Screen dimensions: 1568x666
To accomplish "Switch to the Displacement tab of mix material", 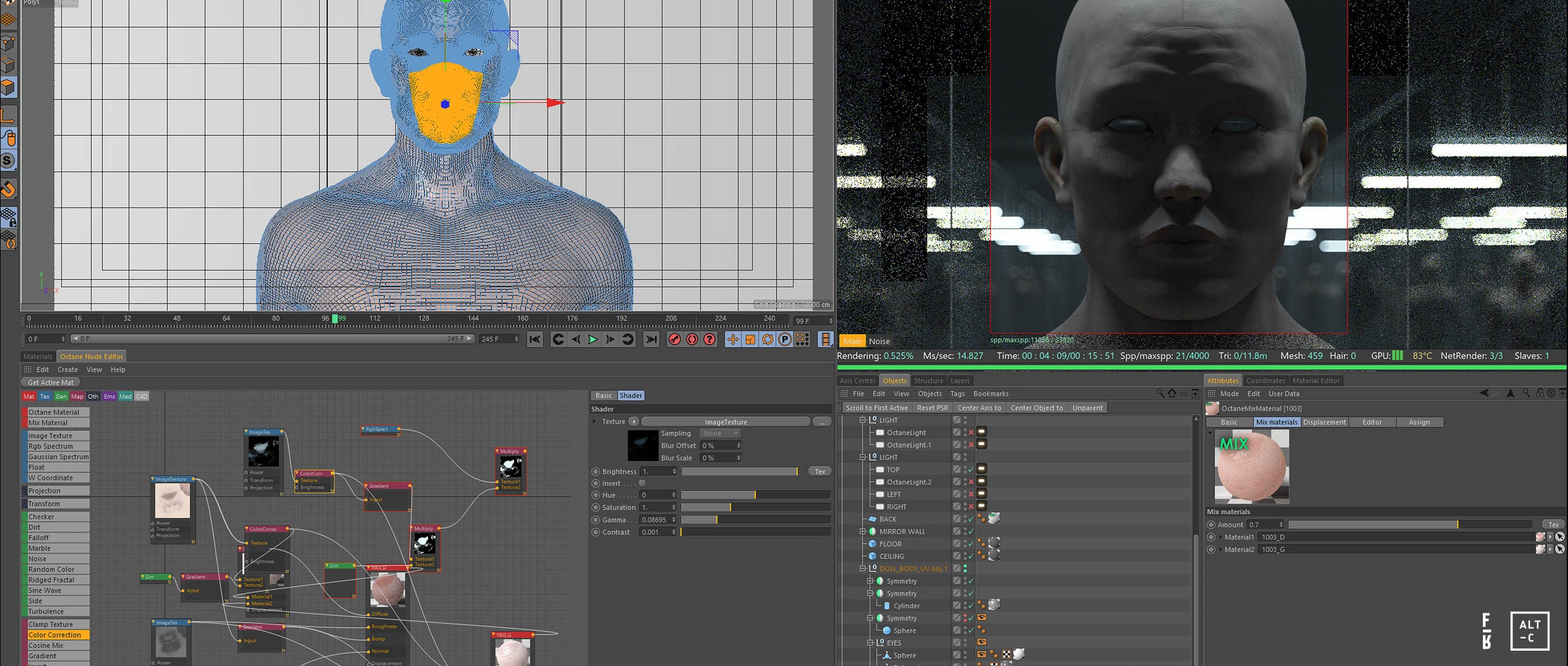I will click(1324, 422).
